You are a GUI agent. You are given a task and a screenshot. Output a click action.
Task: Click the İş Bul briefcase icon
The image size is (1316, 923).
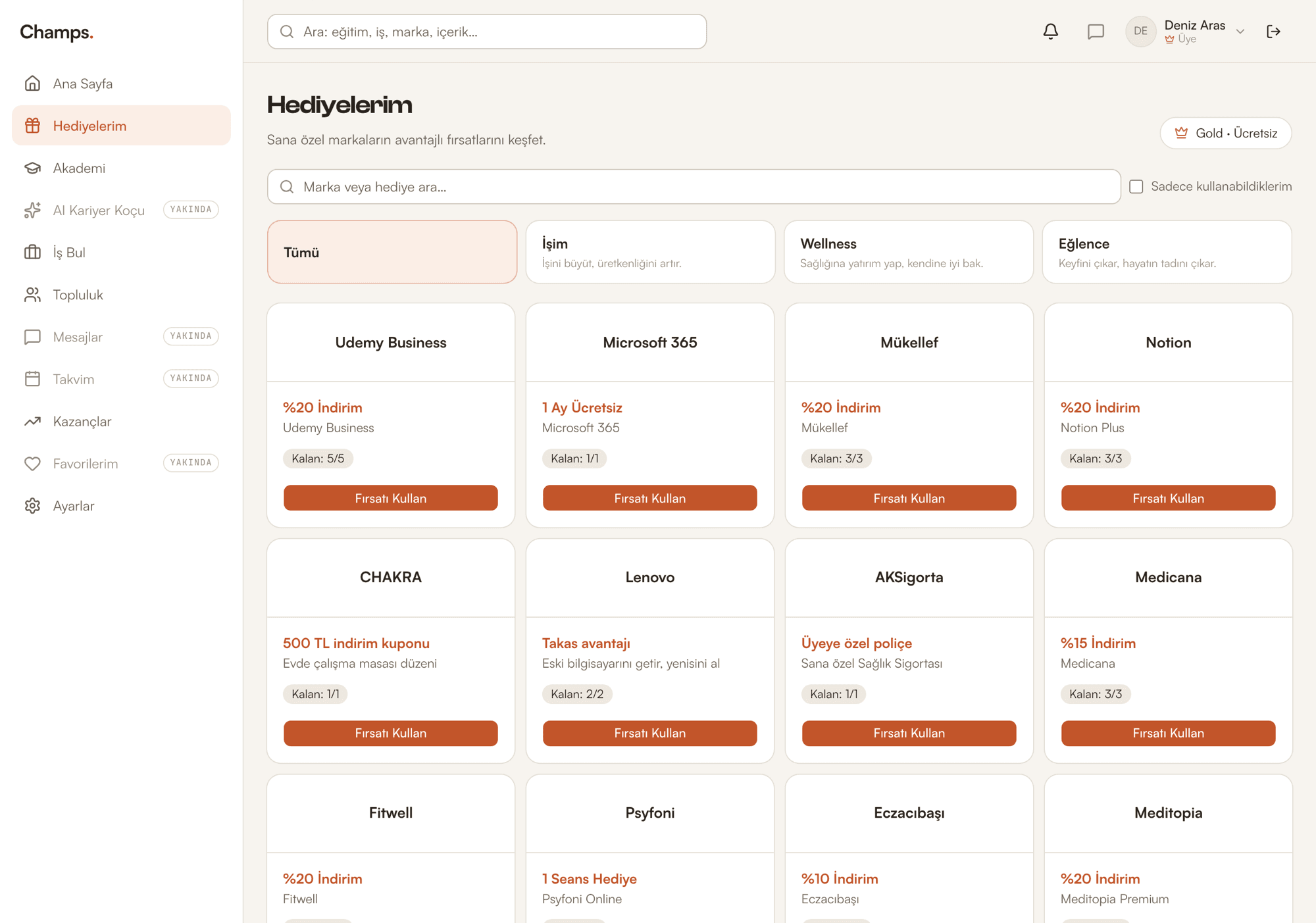32,252
